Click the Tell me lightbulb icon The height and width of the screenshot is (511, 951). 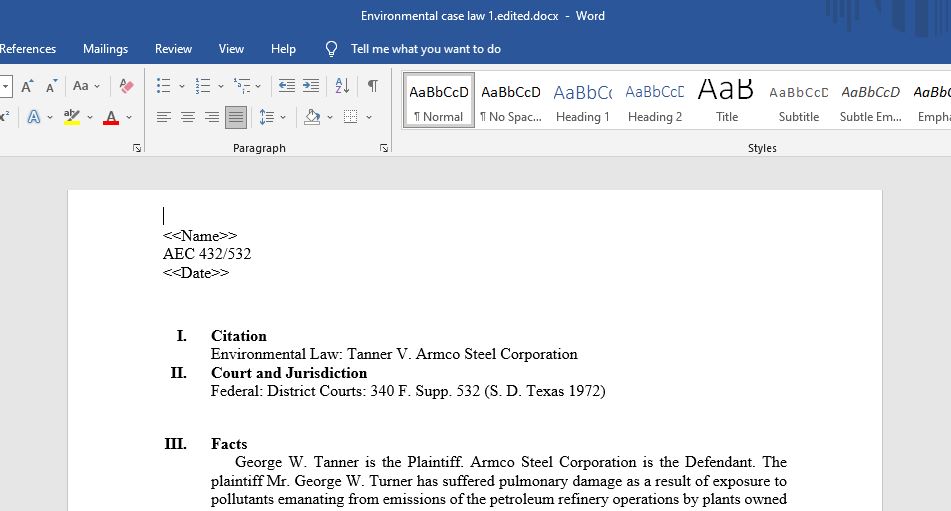(x=331, y=49)
